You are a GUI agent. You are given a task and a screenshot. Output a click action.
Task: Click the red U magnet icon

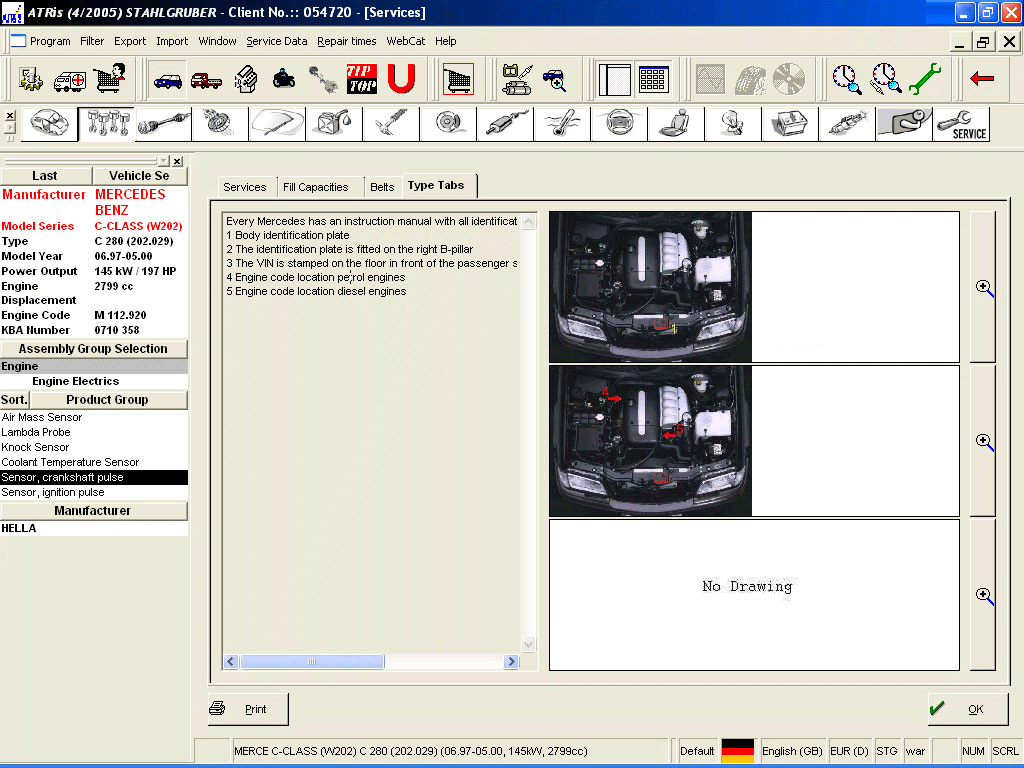click(x=401, y=80)
